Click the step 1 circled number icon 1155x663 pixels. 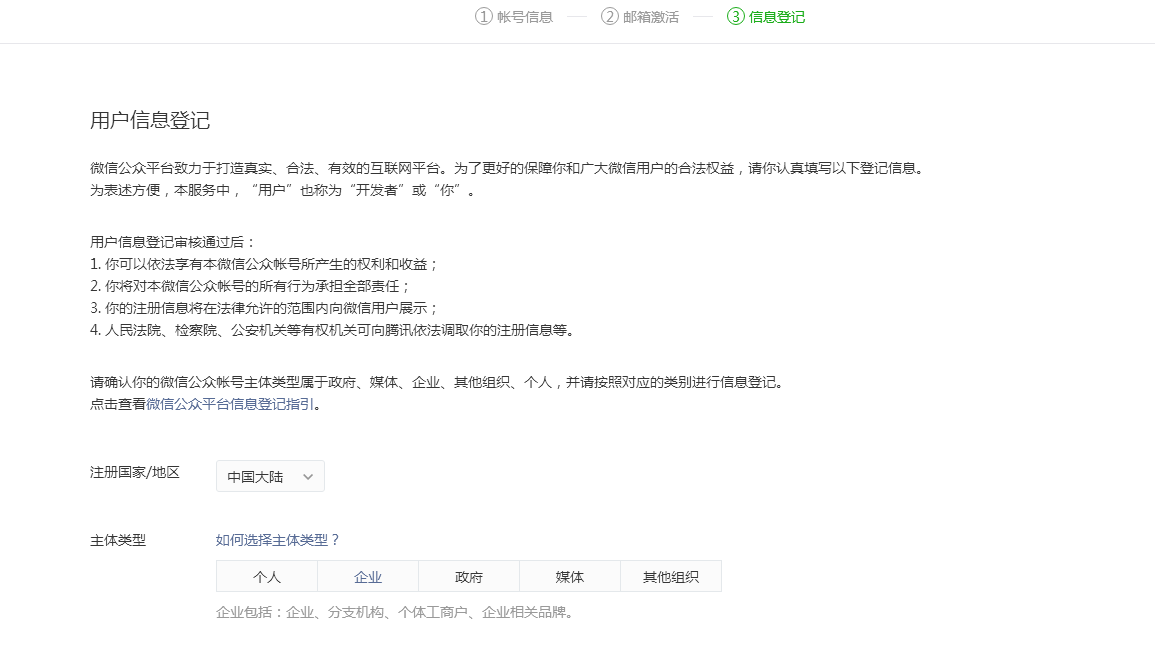[484, 16]
